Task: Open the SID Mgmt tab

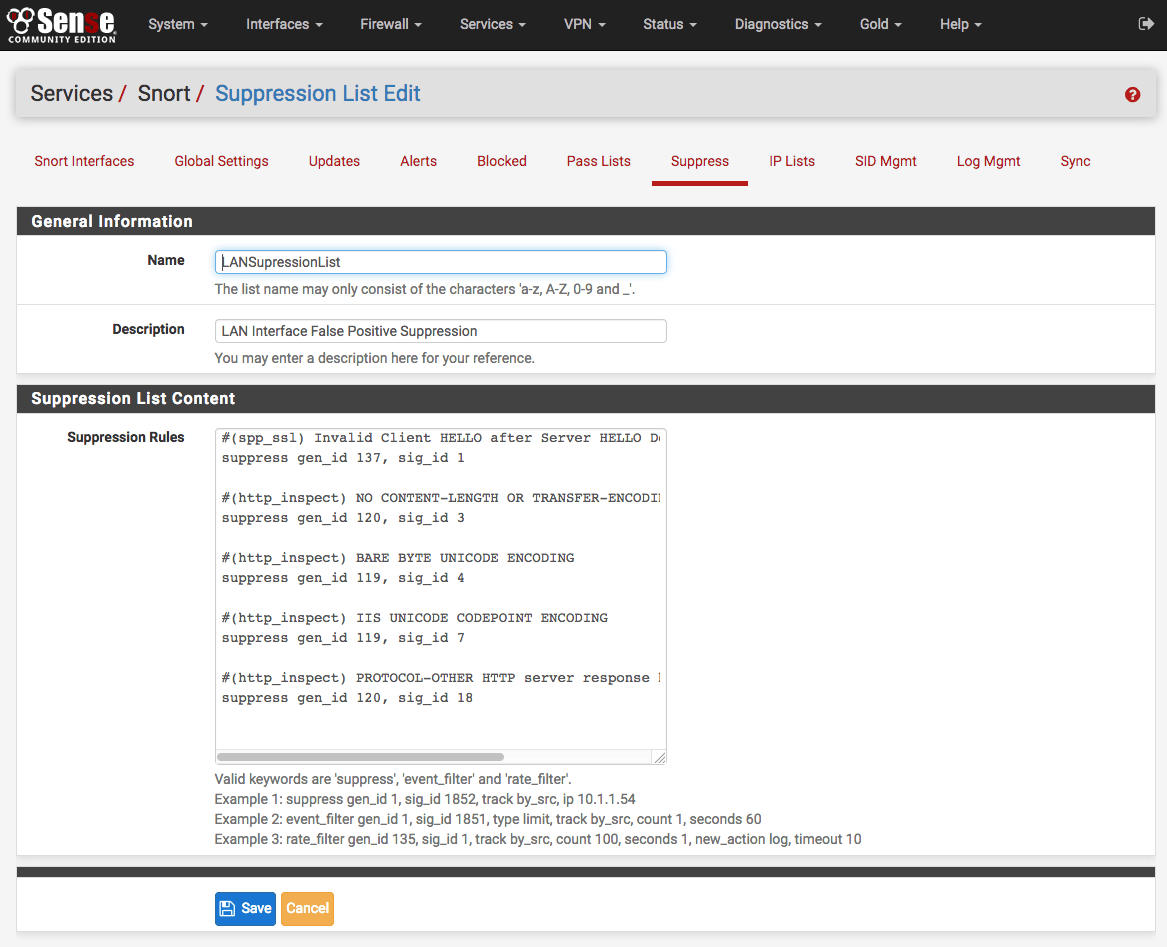Action: click(885, 161)
